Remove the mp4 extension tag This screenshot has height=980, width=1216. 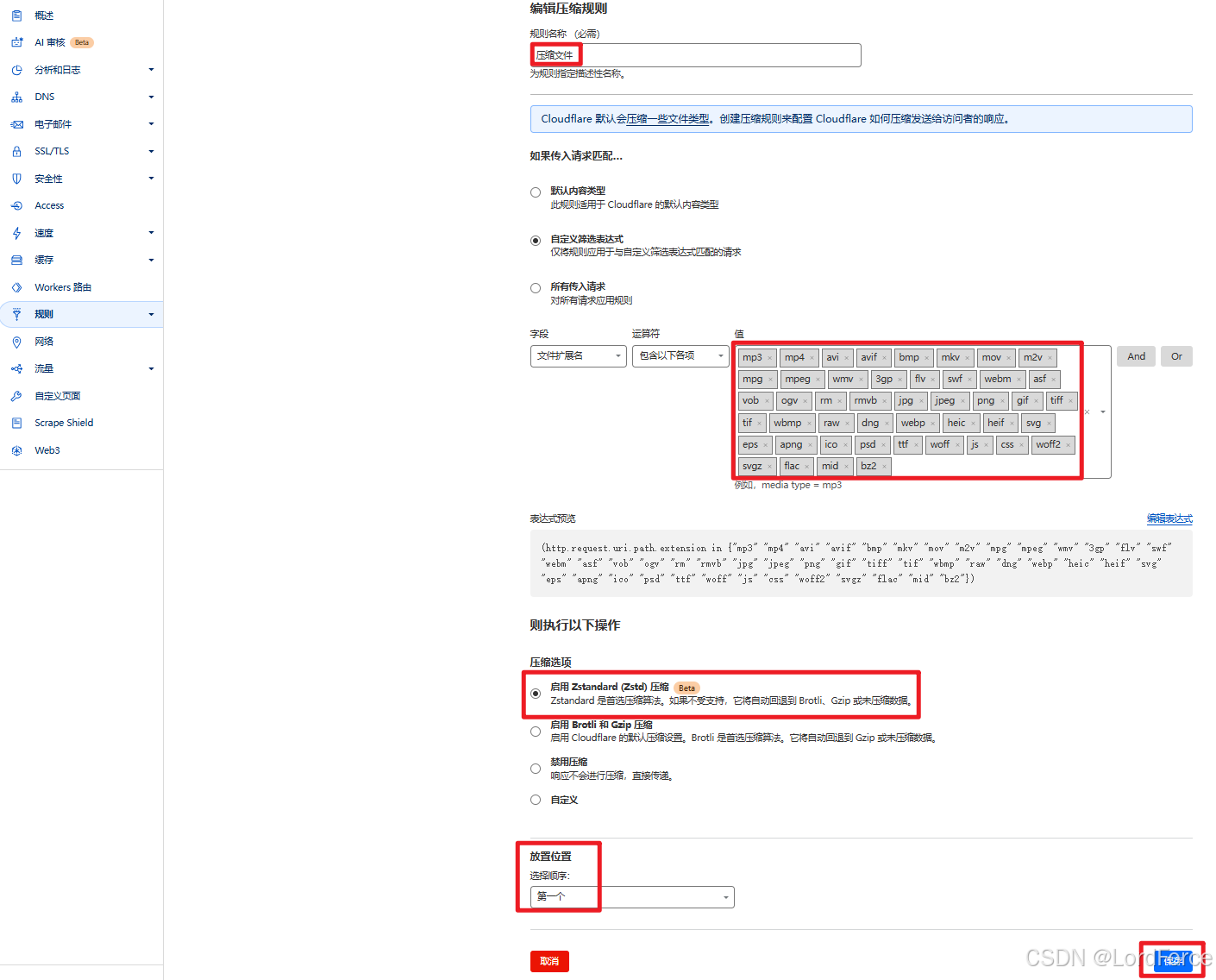812,358
